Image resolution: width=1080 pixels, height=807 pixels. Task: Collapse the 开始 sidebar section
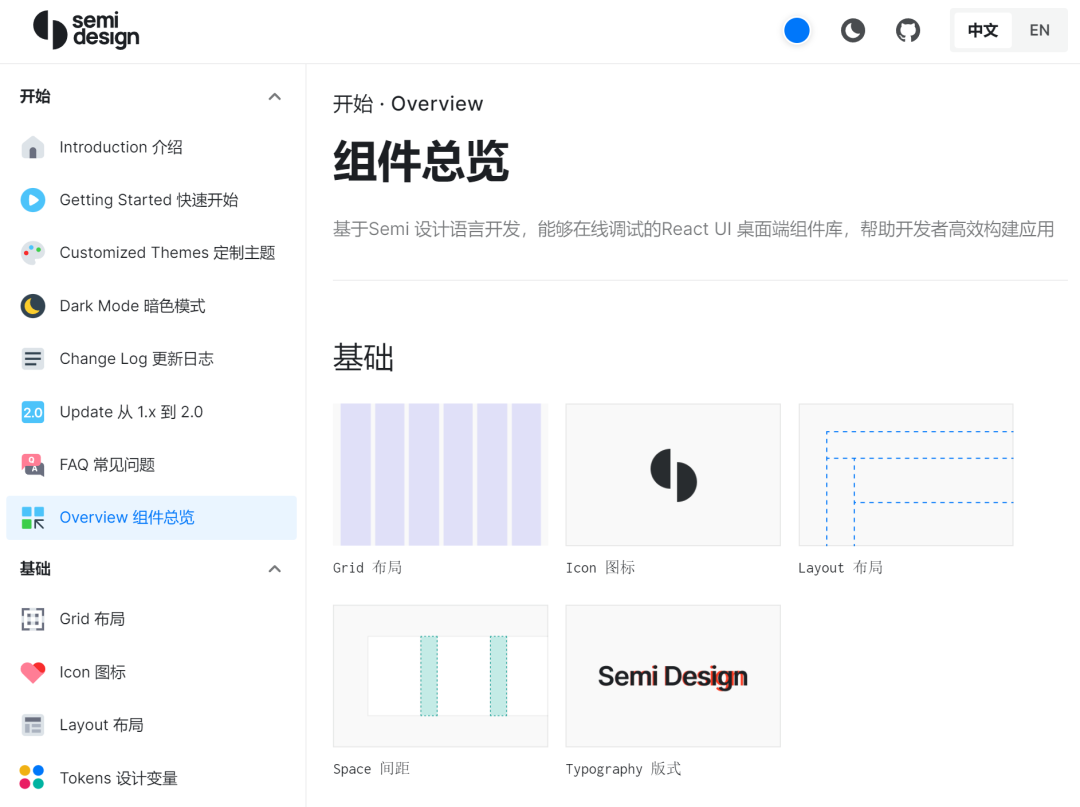click(275, 97)
